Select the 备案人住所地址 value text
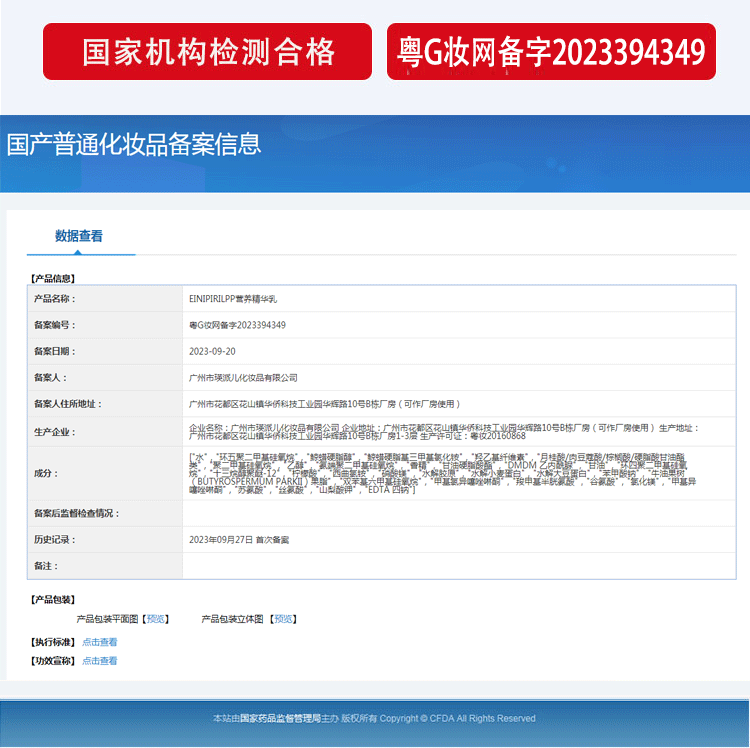This screenshot has height=748, width=750. click(325, 404)
